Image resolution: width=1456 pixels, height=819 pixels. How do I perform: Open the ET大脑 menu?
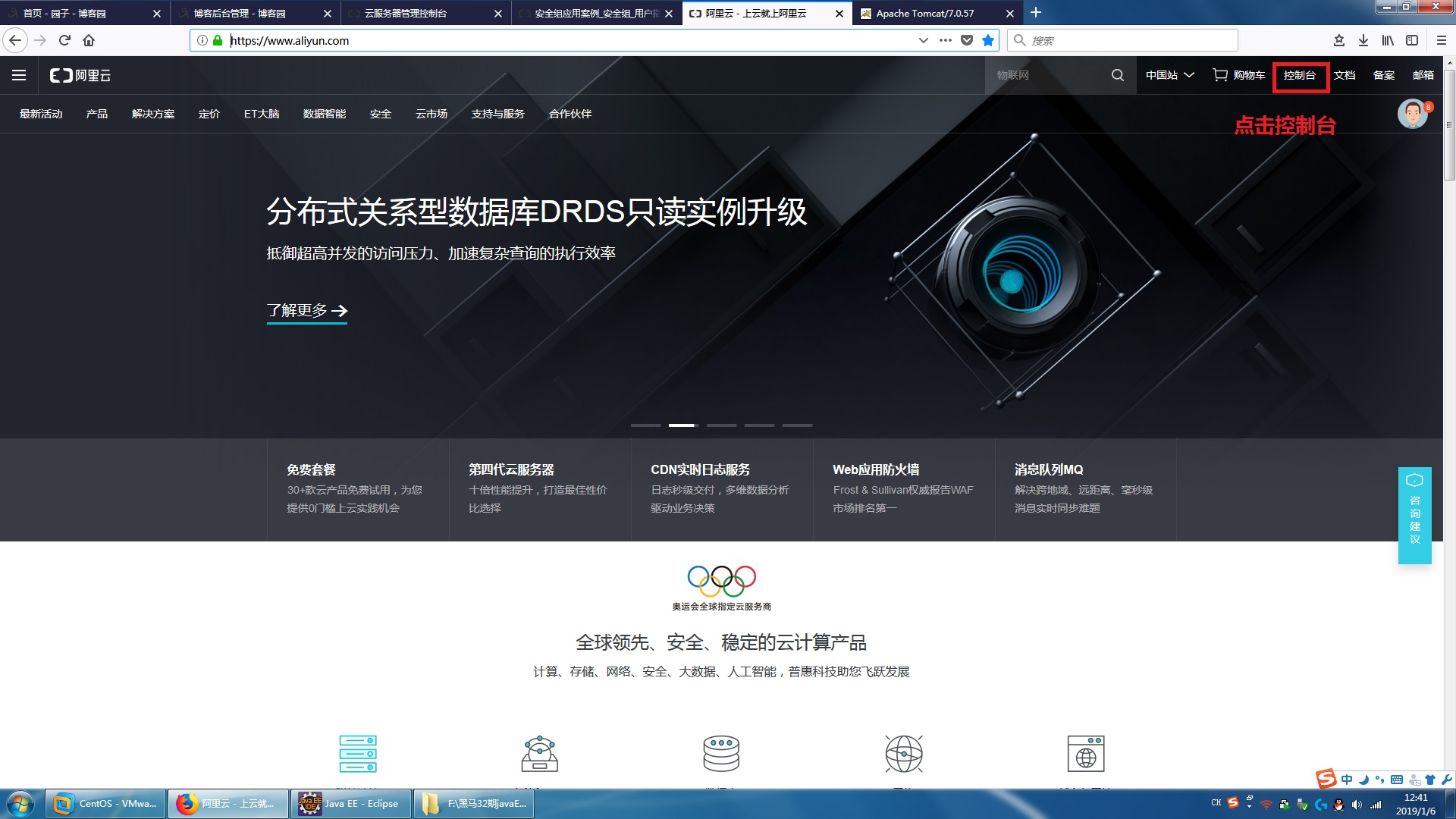click(x=262, y=114)
